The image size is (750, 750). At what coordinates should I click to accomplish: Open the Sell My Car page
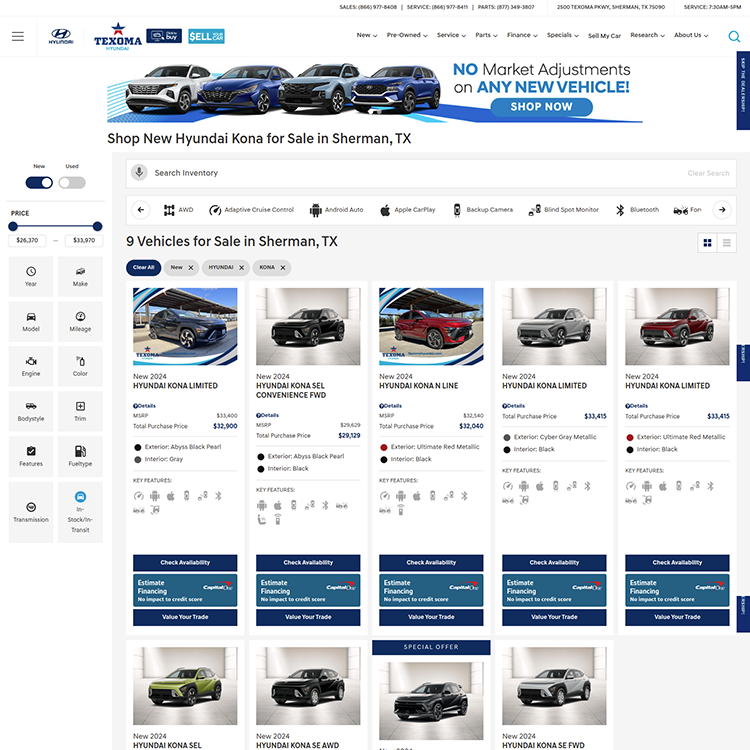[604, 36]
